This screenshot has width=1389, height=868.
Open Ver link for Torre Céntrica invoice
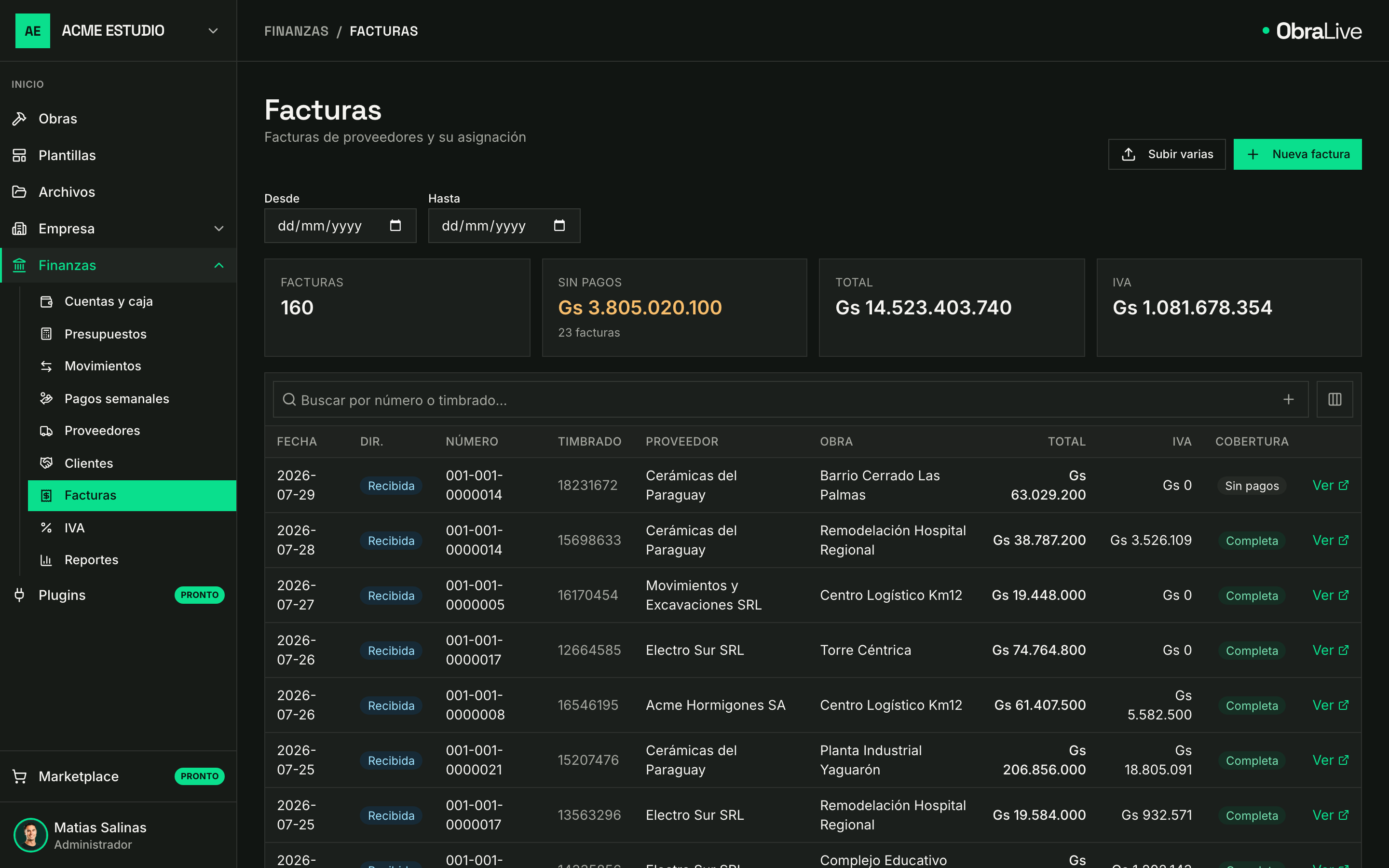(x=1331, y=650)
